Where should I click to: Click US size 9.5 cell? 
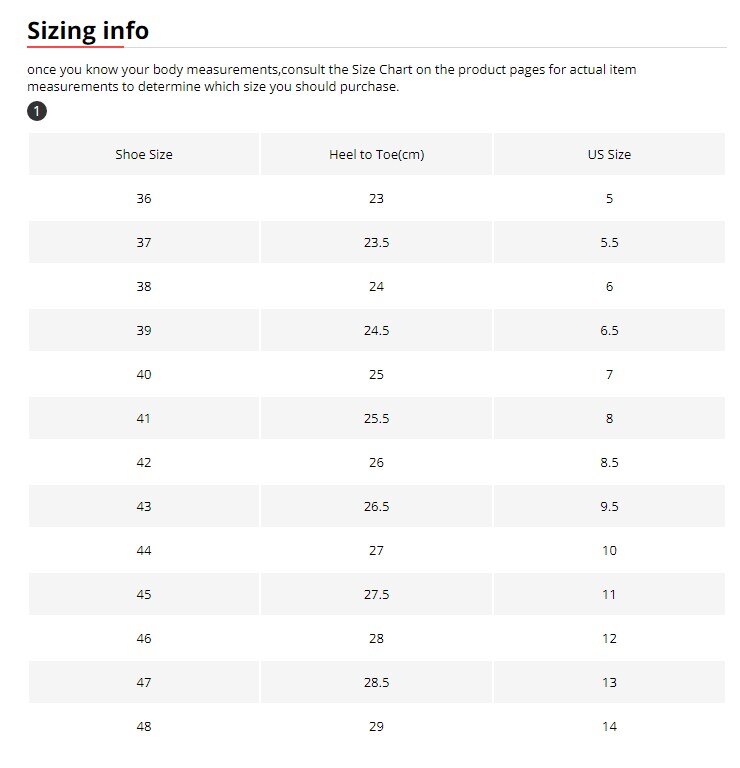tap(609, 507)
